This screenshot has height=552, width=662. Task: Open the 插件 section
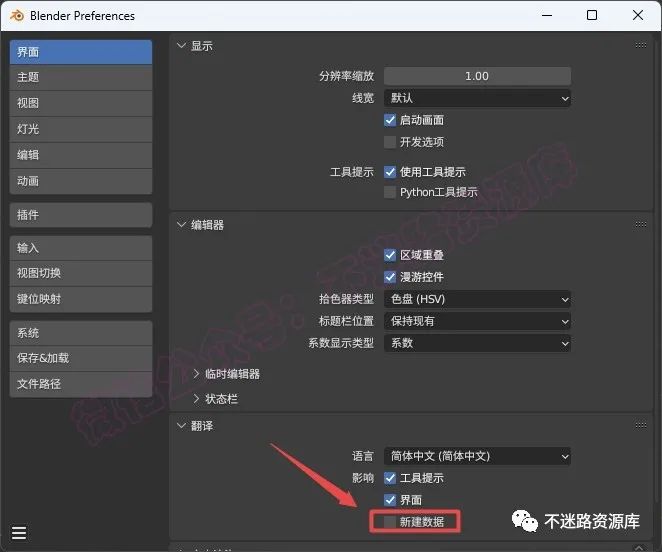pos(81,215)
